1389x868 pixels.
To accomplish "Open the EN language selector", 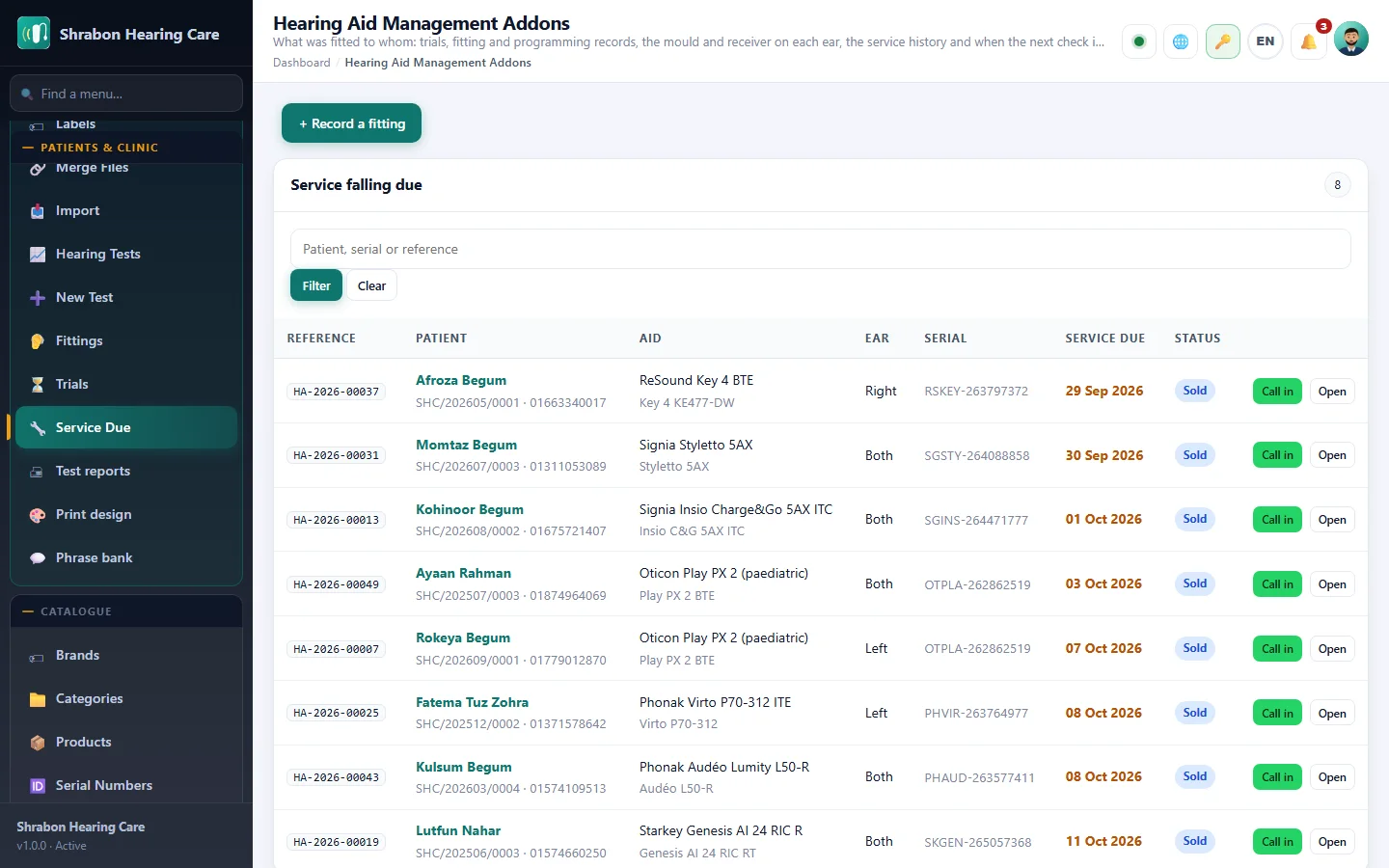I will coord(1266,41).
